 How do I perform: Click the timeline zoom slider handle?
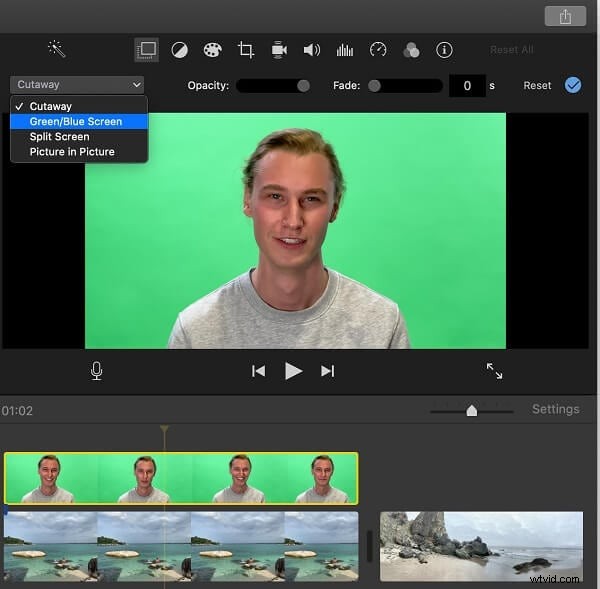(472, 411)
